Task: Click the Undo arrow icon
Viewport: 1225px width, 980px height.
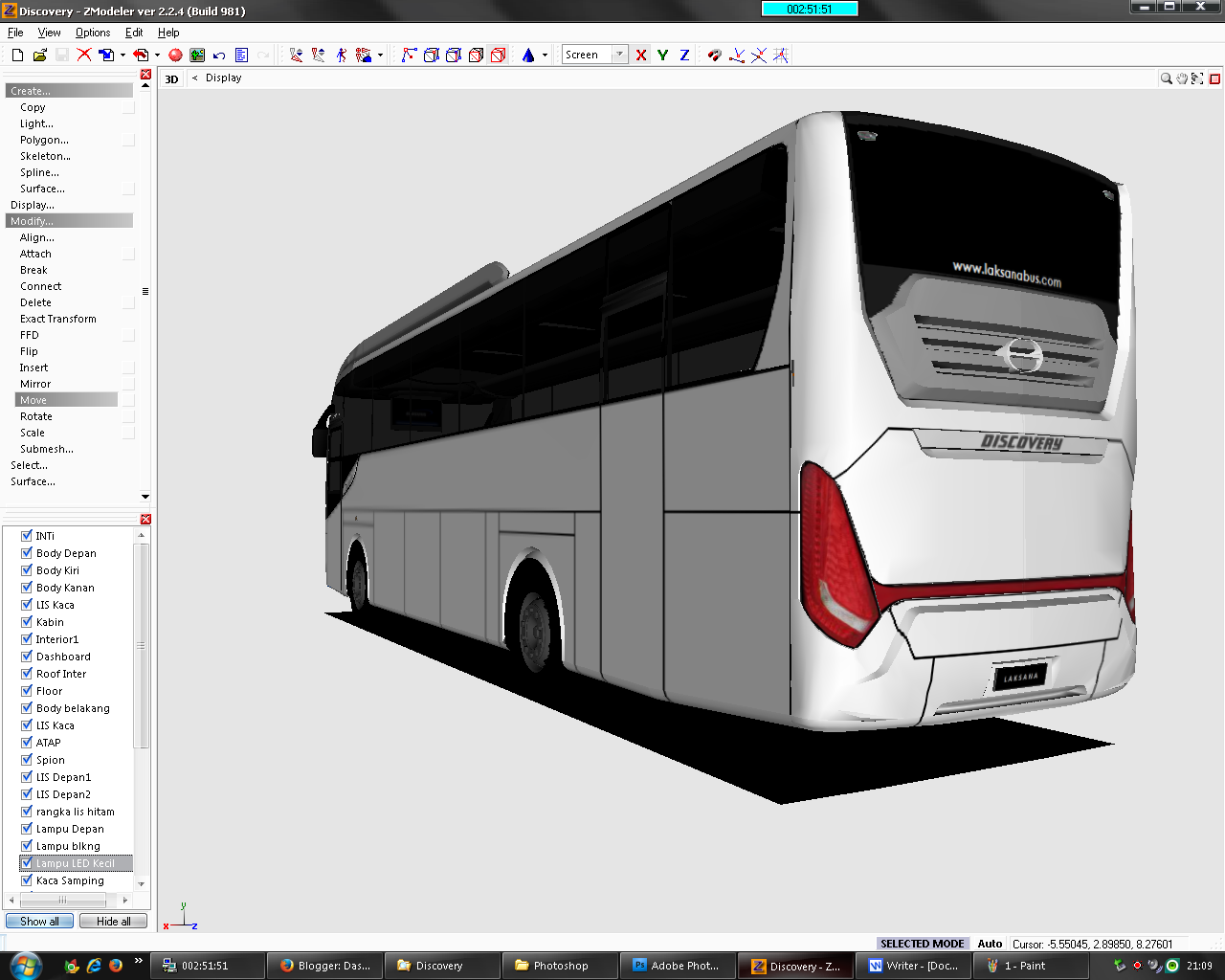Action: click(x=219, y=55)
